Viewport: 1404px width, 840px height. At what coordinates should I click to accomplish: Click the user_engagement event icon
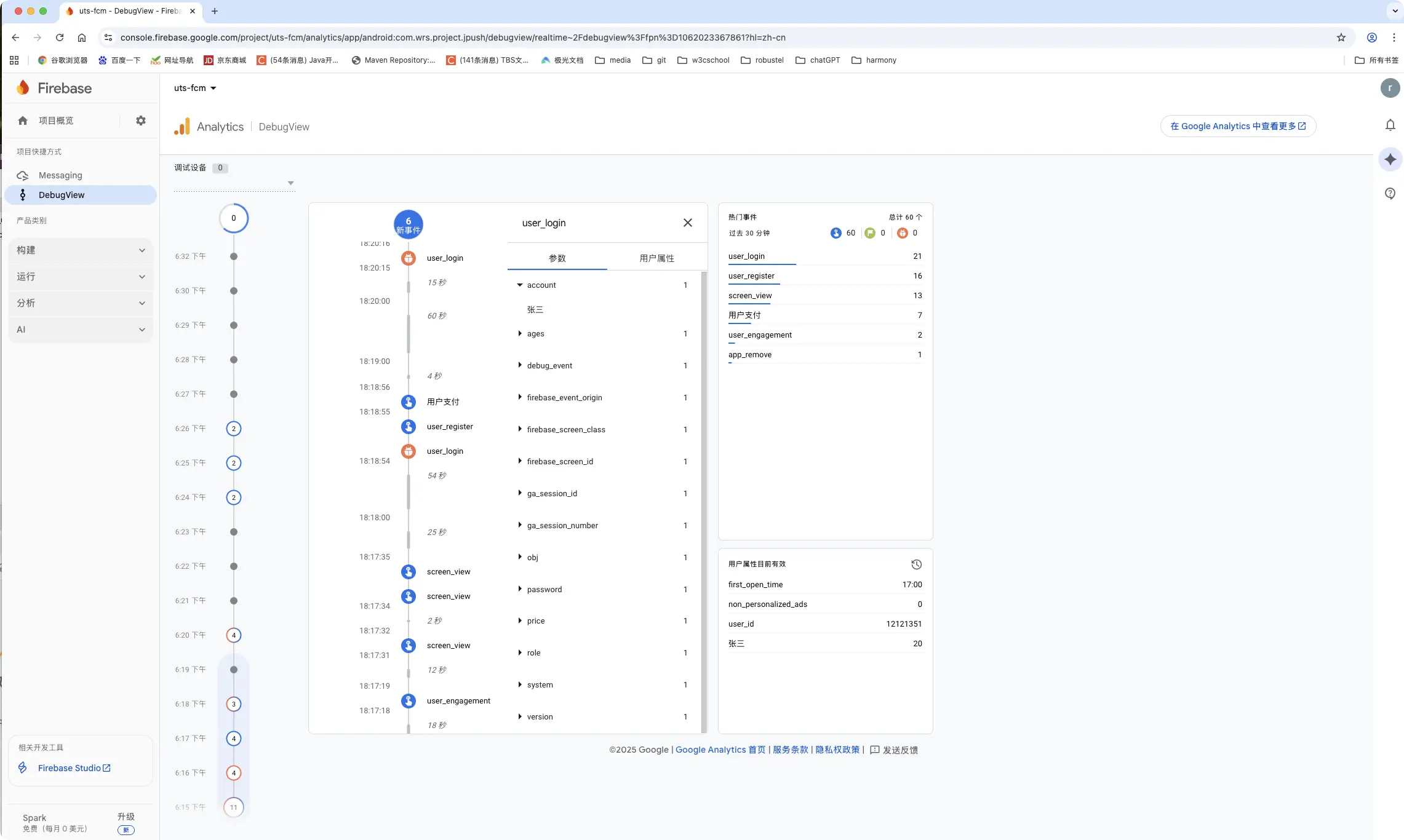tap(409, 701)
